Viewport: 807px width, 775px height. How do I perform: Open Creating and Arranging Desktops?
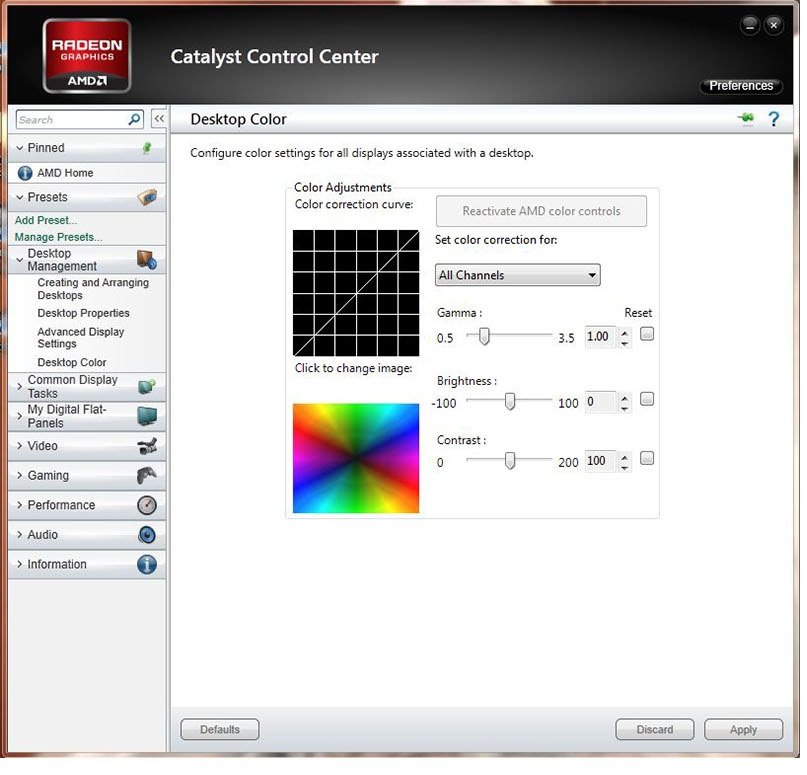93,291
